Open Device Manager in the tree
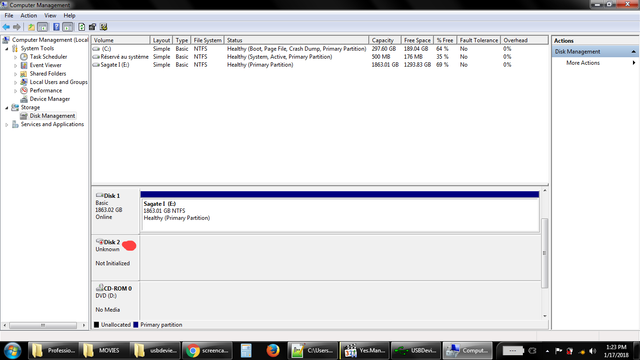 click(x=49, y=99)
